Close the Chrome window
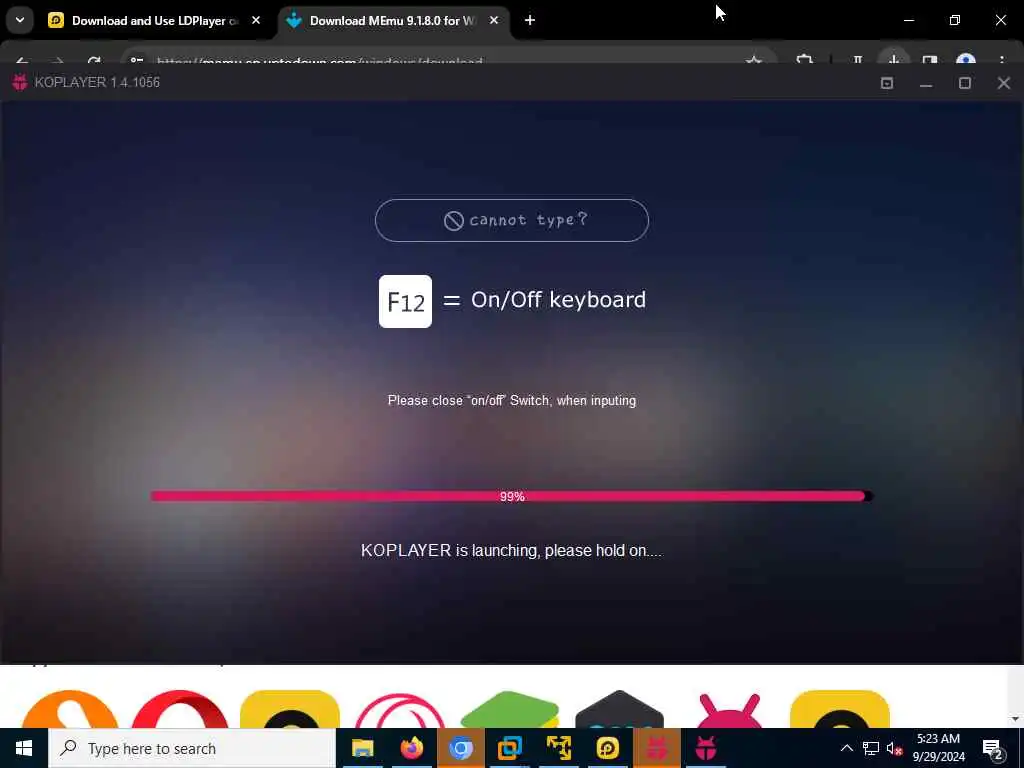This screenshot has width=1024, height=768. pyautogui.click(x=1000, y=20)
